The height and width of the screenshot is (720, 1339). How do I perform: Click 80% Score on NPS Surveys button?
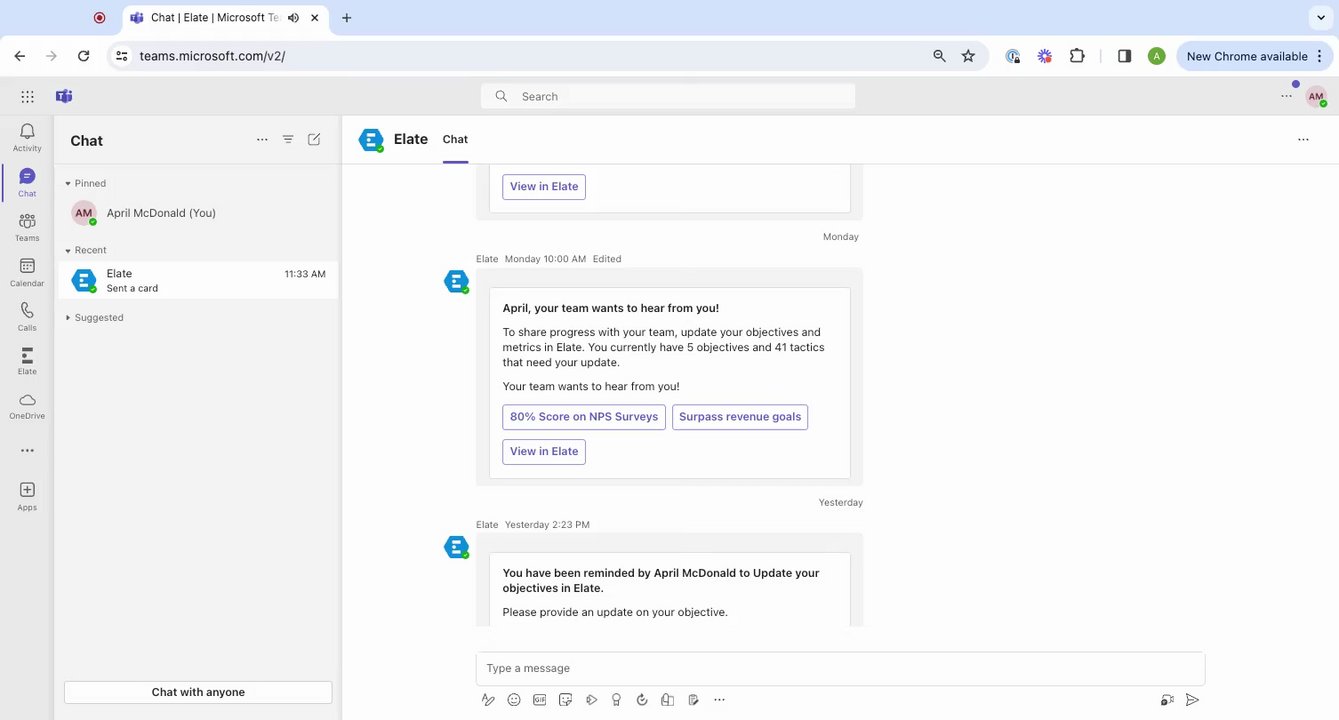click(x=584, y=417)
